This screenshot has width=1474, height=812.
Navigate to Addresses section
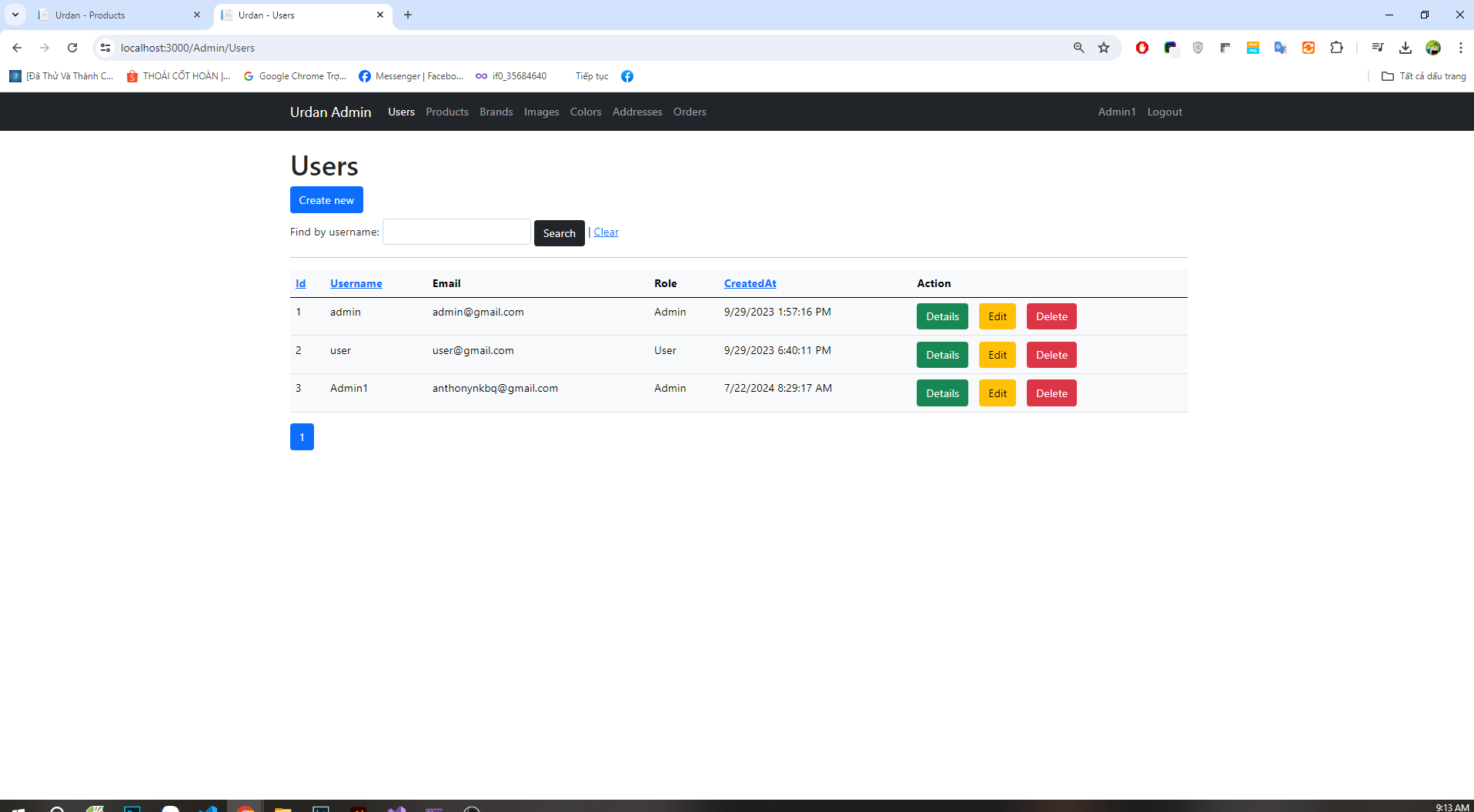637,112
